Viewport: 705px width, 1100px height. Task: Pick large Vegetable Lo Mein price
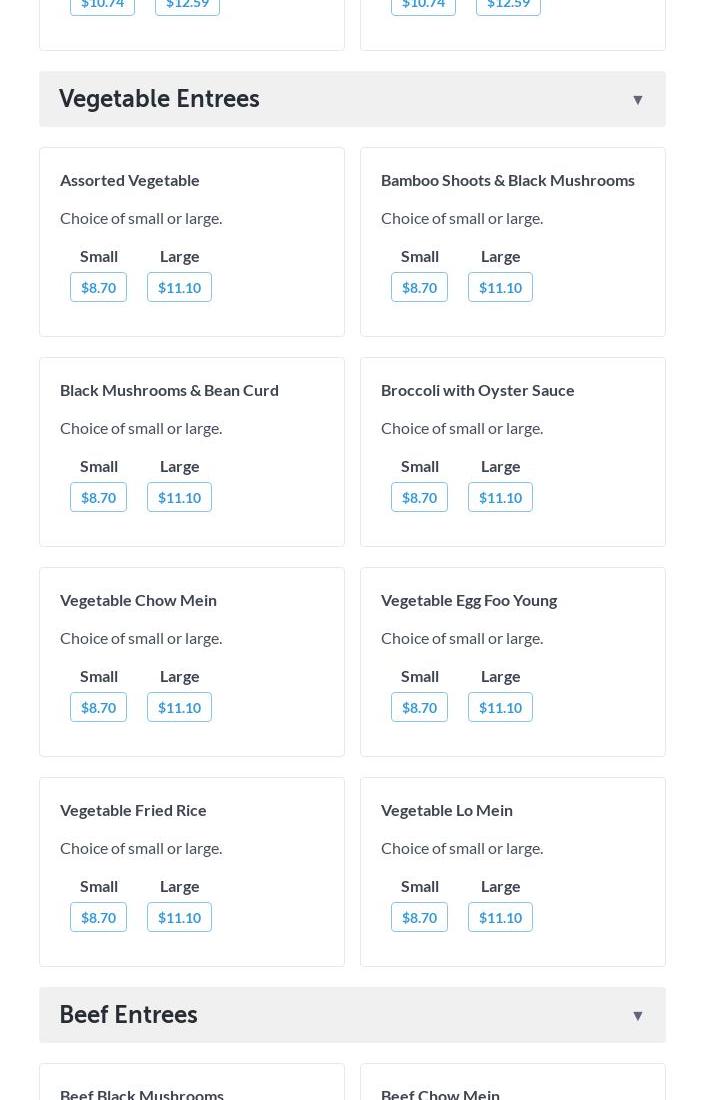pyautogui.click(x=500, y=917)
